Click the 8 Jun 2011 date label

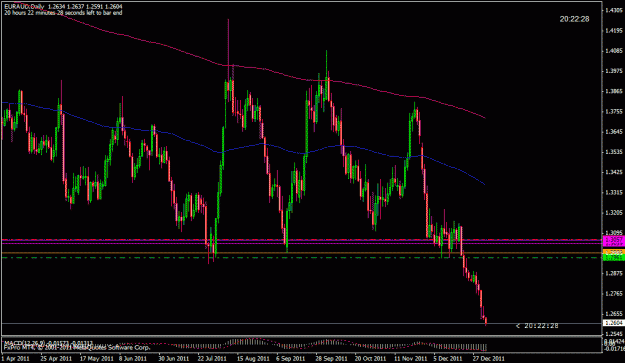coord(133,359)
